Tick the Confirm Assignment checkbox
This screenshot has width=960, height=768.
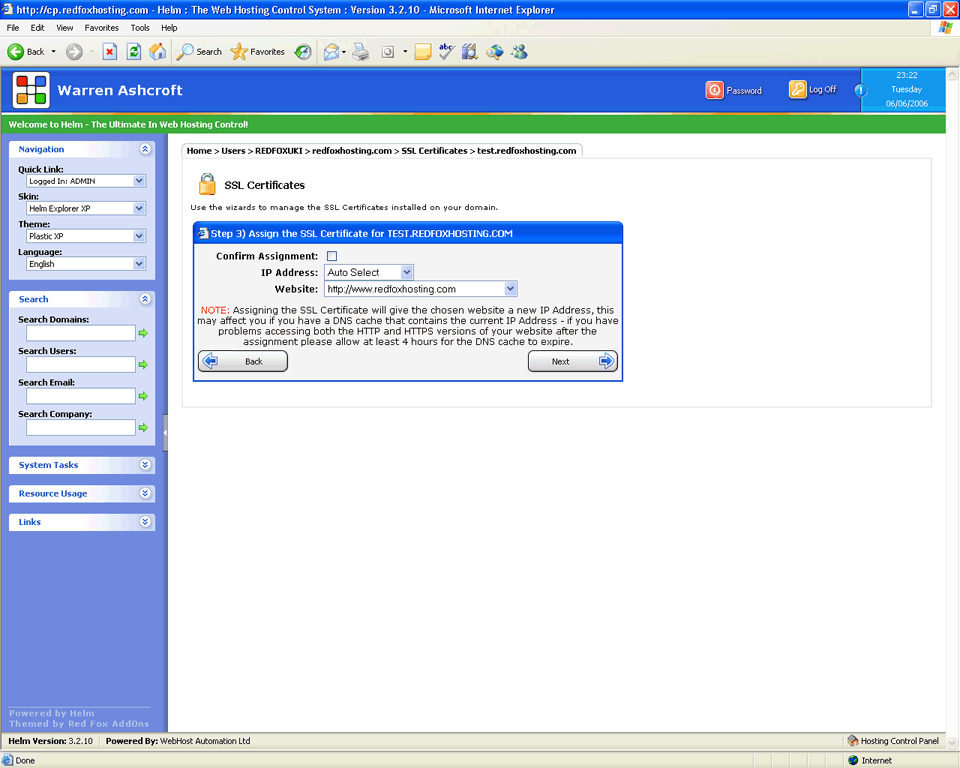(x=332, y=256)
